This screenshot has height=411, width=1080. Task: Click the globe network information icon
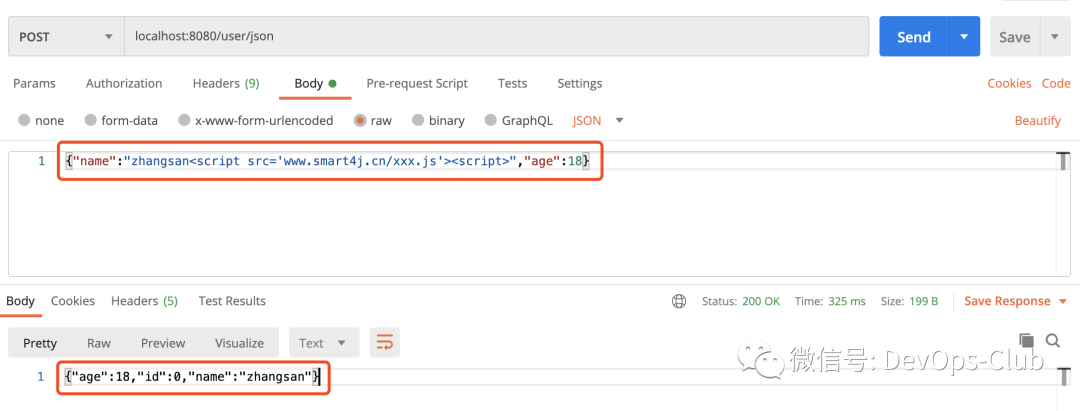click(x=679, y=302)
